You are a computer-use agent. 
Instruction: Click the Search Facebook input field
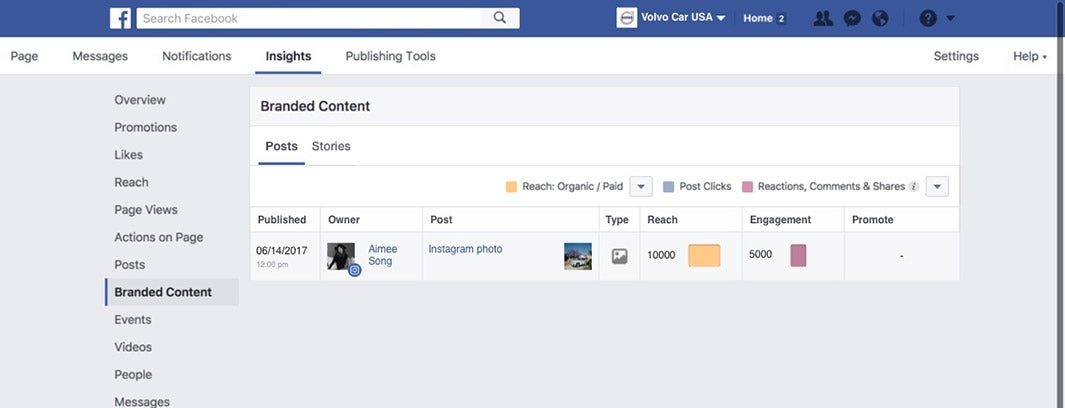point(312,18)
